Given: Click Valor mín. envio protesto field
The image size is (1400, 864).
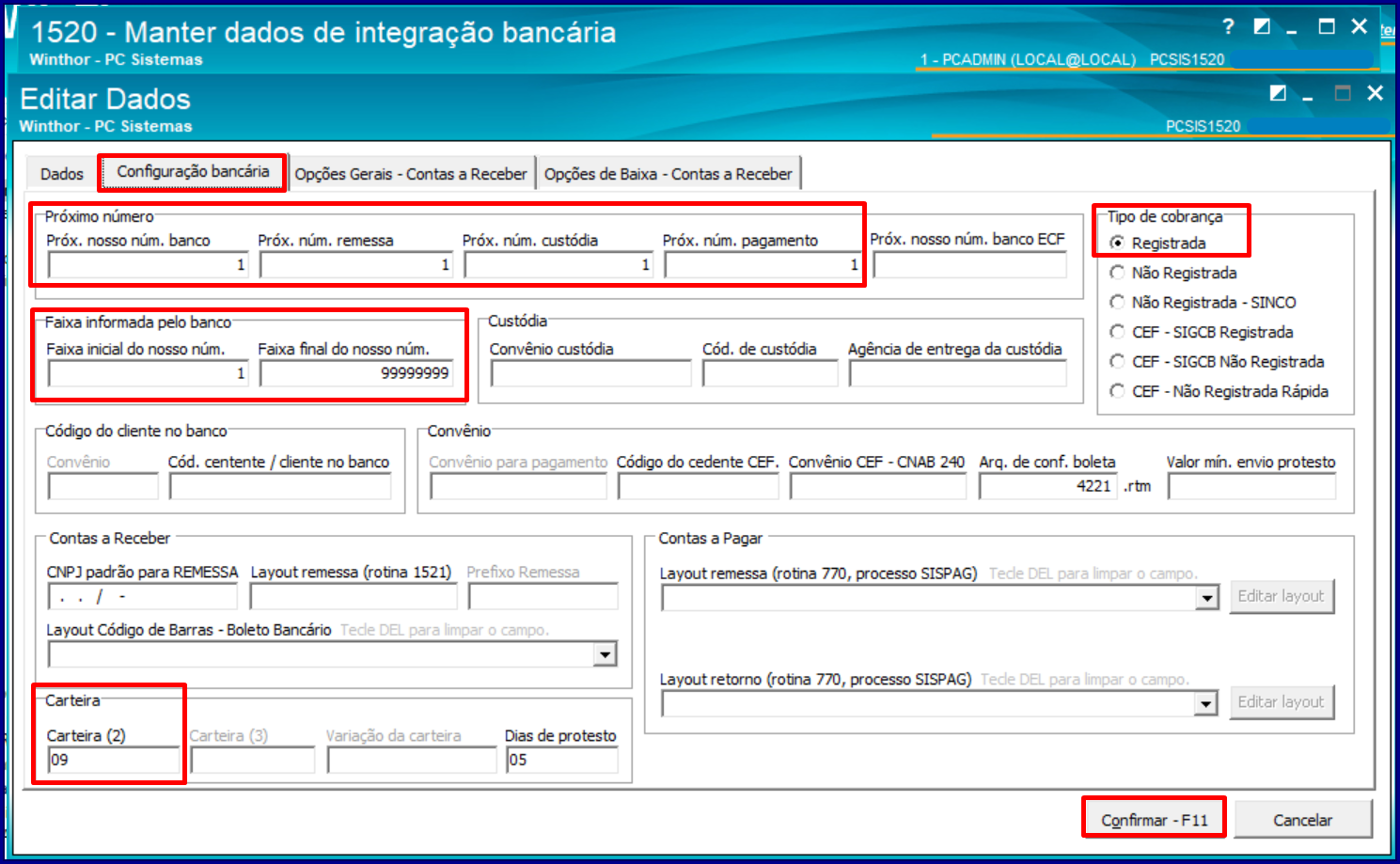Looking at the screenshot, I should (1251, 486).
